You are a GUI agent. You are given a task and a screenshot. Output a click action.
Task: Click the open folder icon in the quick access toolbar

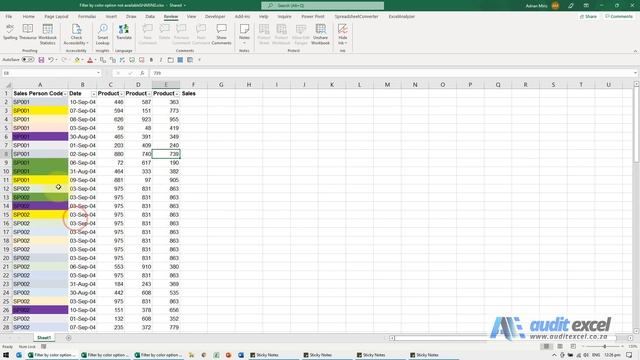pos(171,60)
